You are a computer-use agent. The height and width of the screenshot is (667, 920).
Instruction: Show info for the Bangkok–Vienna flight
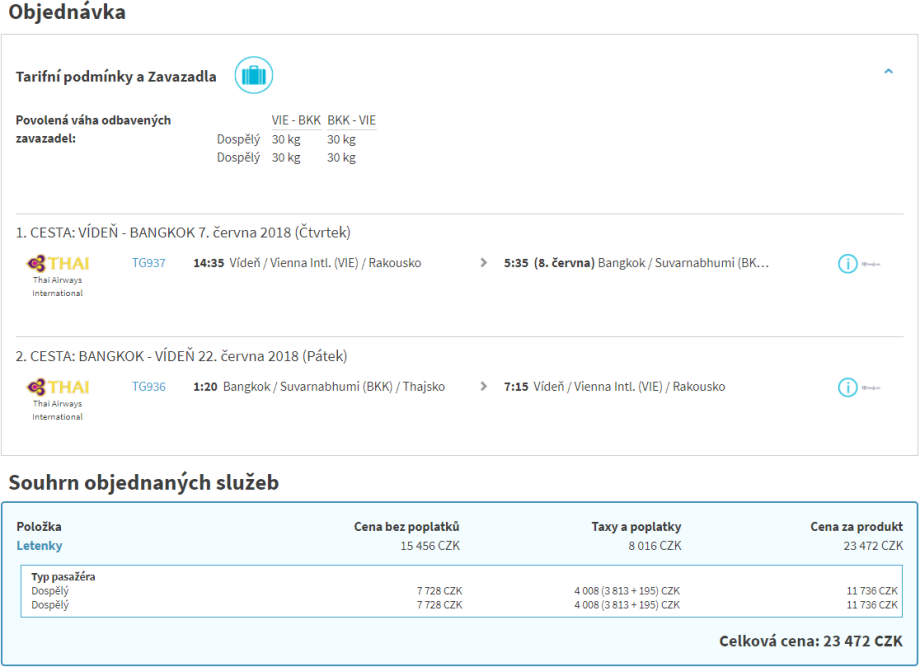847,387
